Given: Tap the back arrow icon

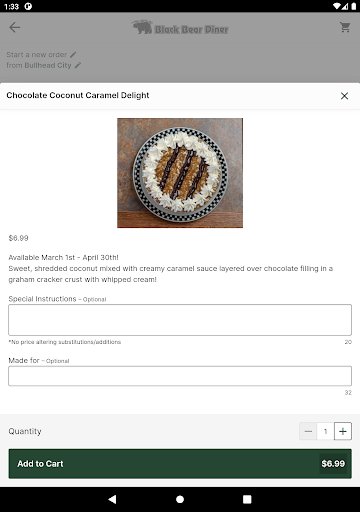Looking at the screenshot, I should 15,27.
